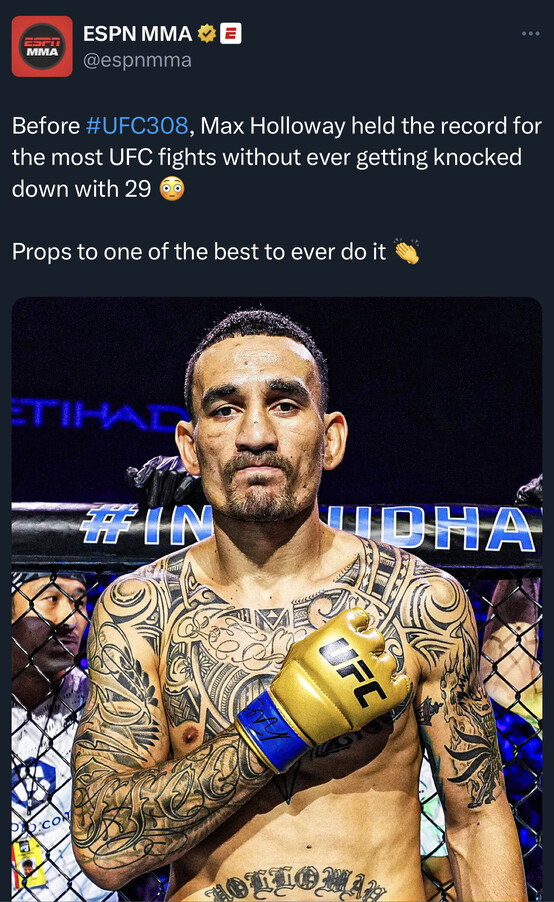The image size is (554, 902).
Task: Click the flushed face emoji
Action: pos(171,189)
